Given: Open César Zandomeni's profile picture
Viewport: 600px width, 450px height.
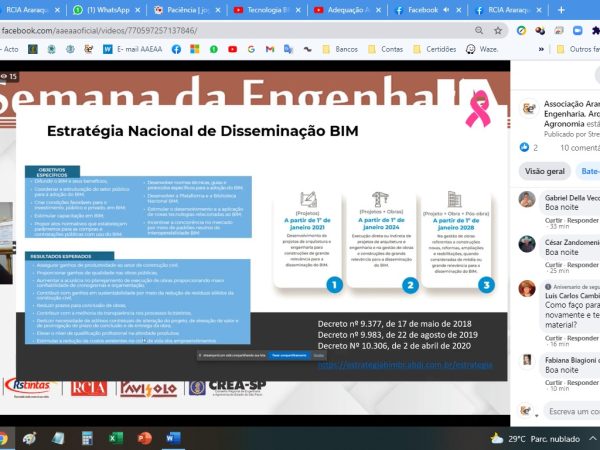Looking at the screenshot, I should pos(527,244).
